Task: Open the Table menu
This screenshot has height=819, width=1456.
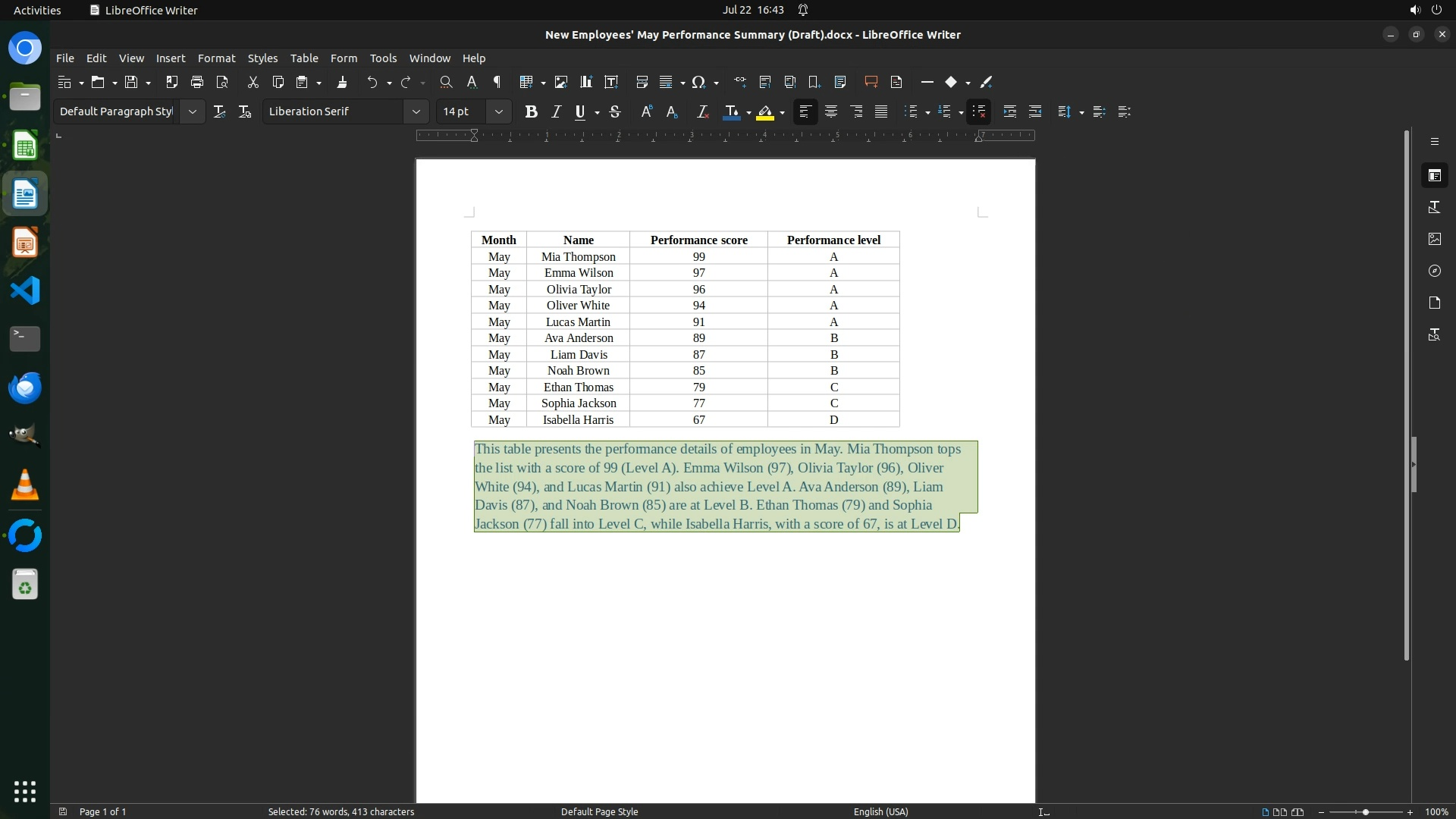Action: click(x=303, y=58)
